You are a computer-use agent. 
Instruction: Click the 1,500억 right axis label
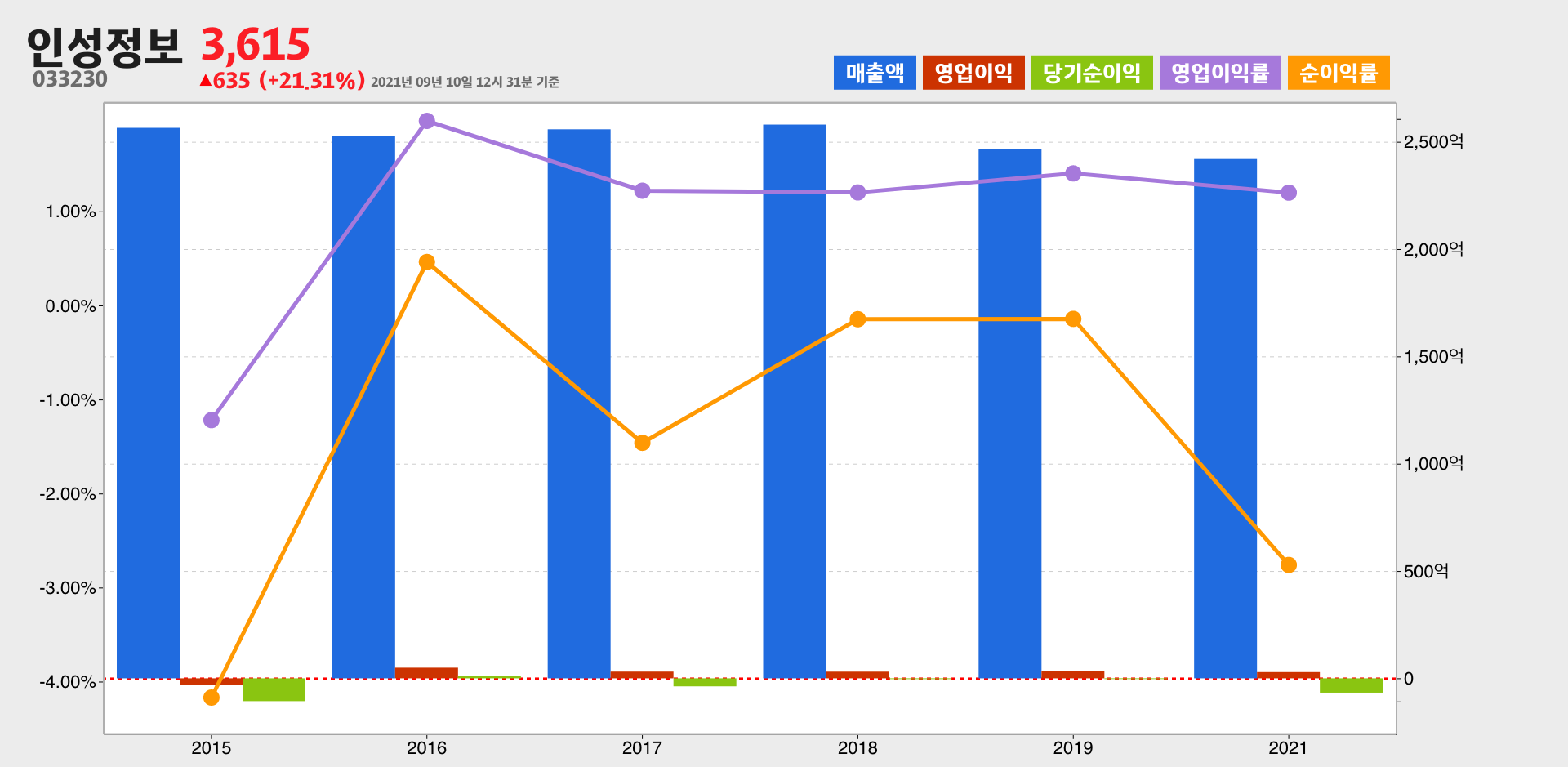point(1433,357)
